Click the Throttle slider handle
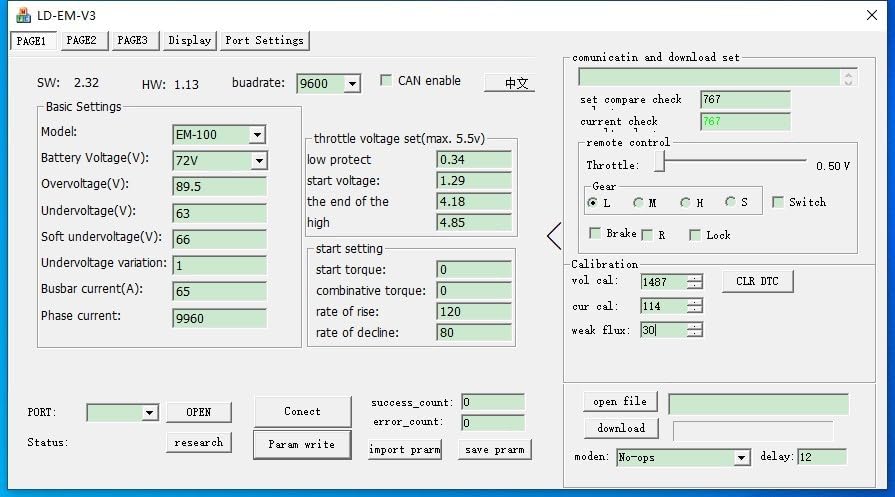The height and width of the screenshot is (497, 895). point(660,161)
